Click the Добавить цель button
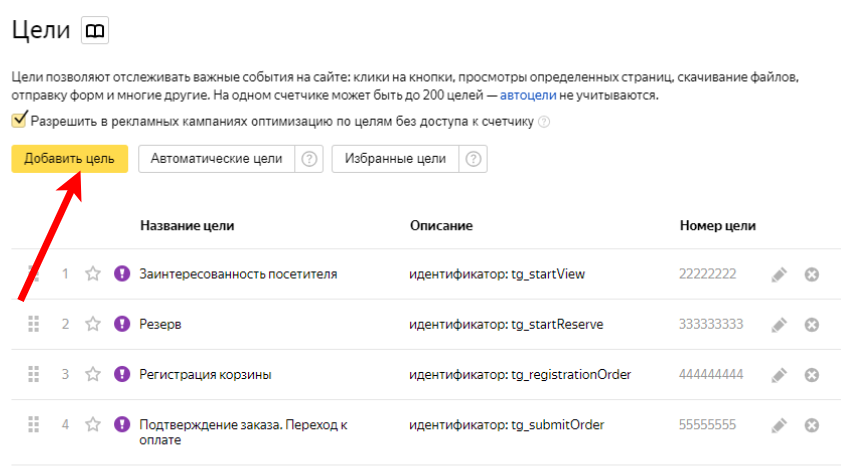Image resolution: width=844 pixels, height=476 pixels. click(x=69, y=158)
